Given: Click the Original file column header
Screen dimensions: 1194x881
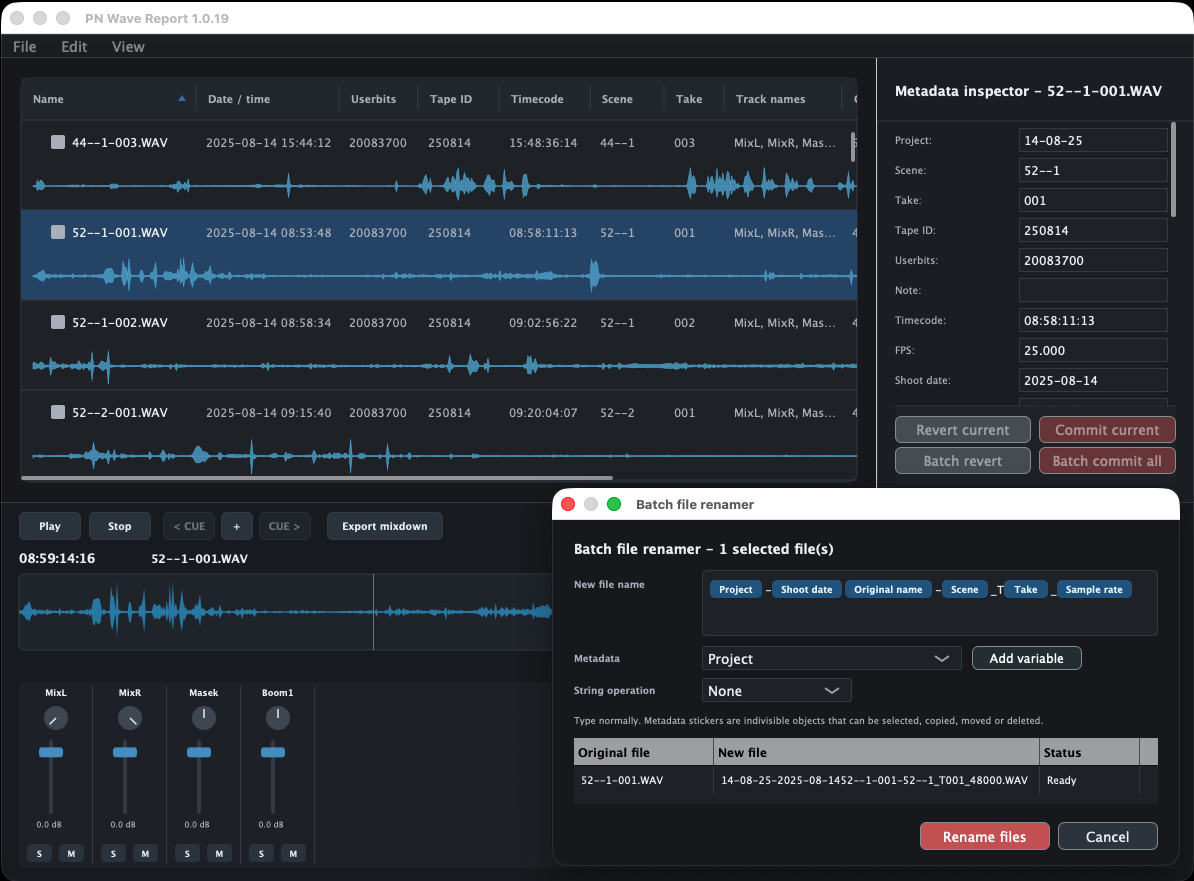Looking at the screenshot, I should [643, 752].
